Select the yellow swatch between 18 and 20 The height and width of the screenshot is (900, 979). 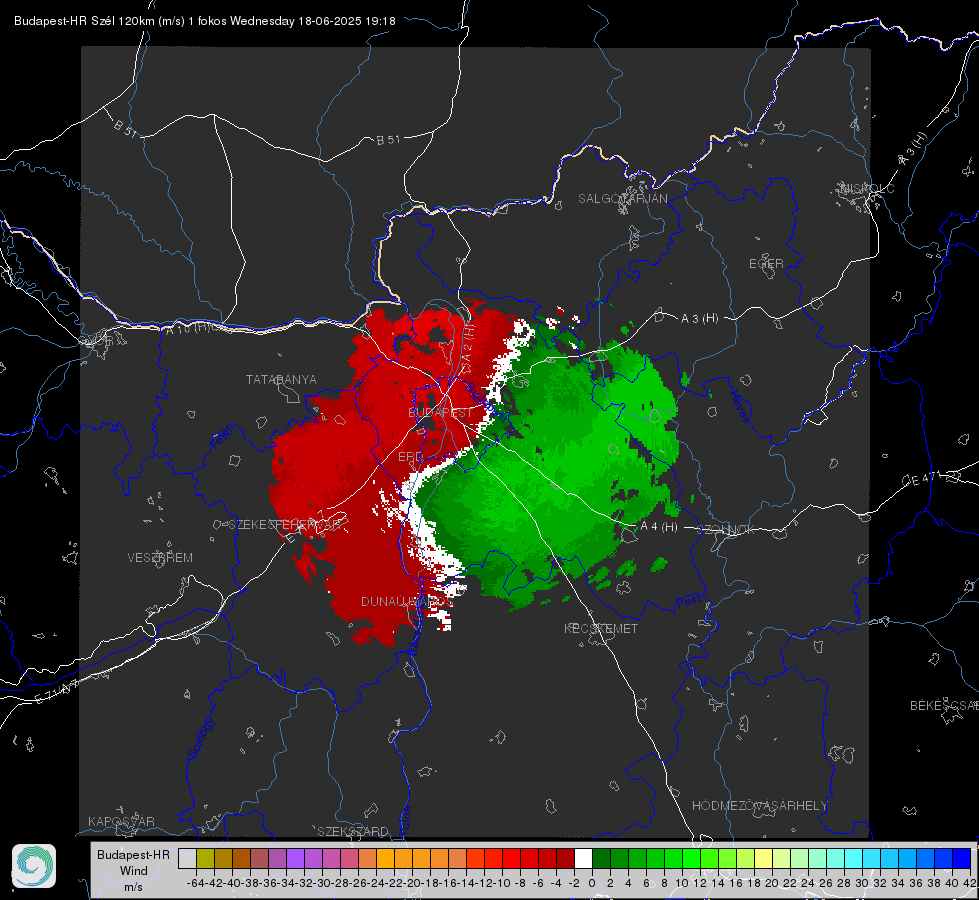(764, 858)
